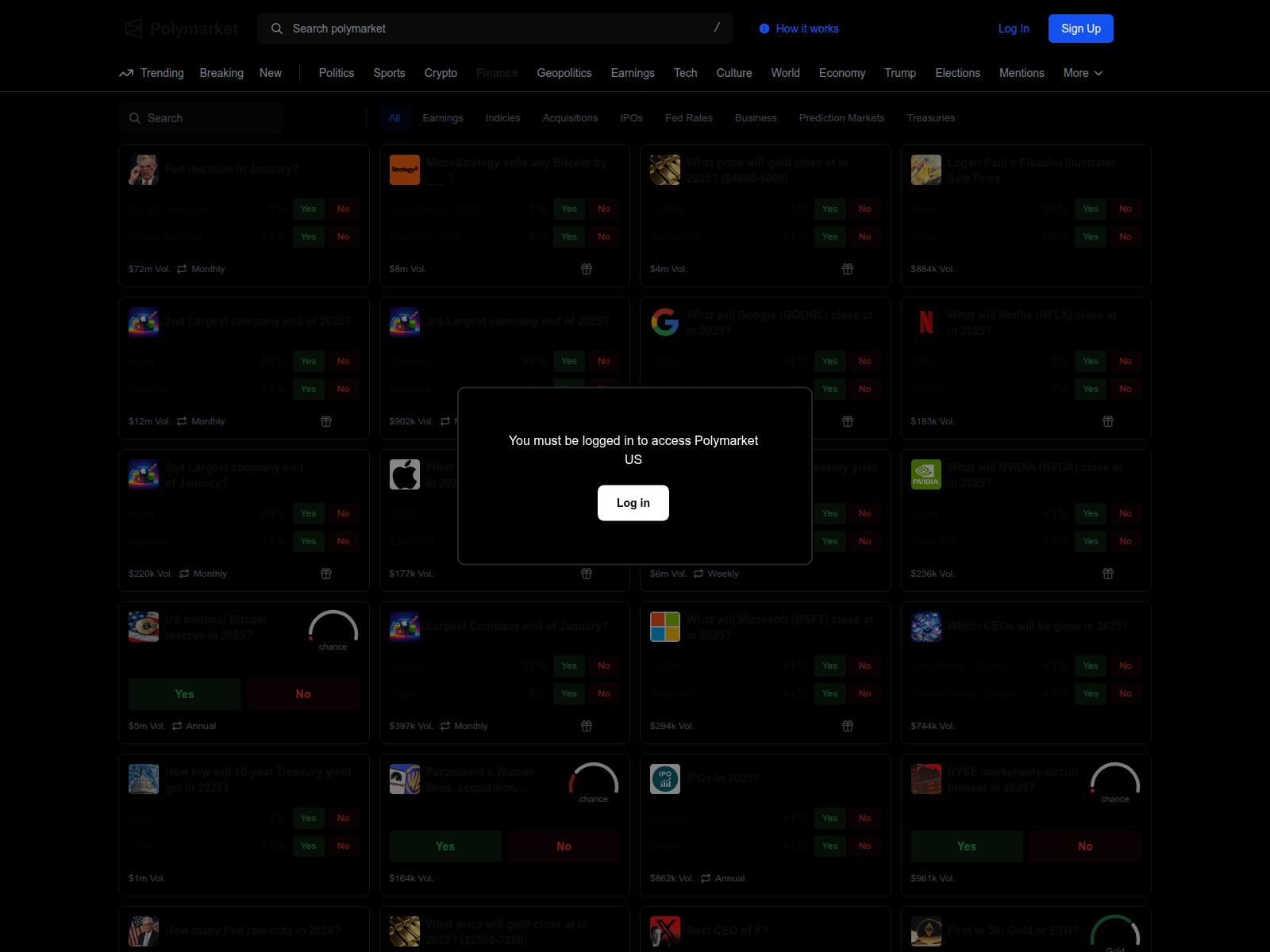The width and height of the screenshot is (1270, 952).
Task: Select the Breaking tab
Action: click(221, 73)
